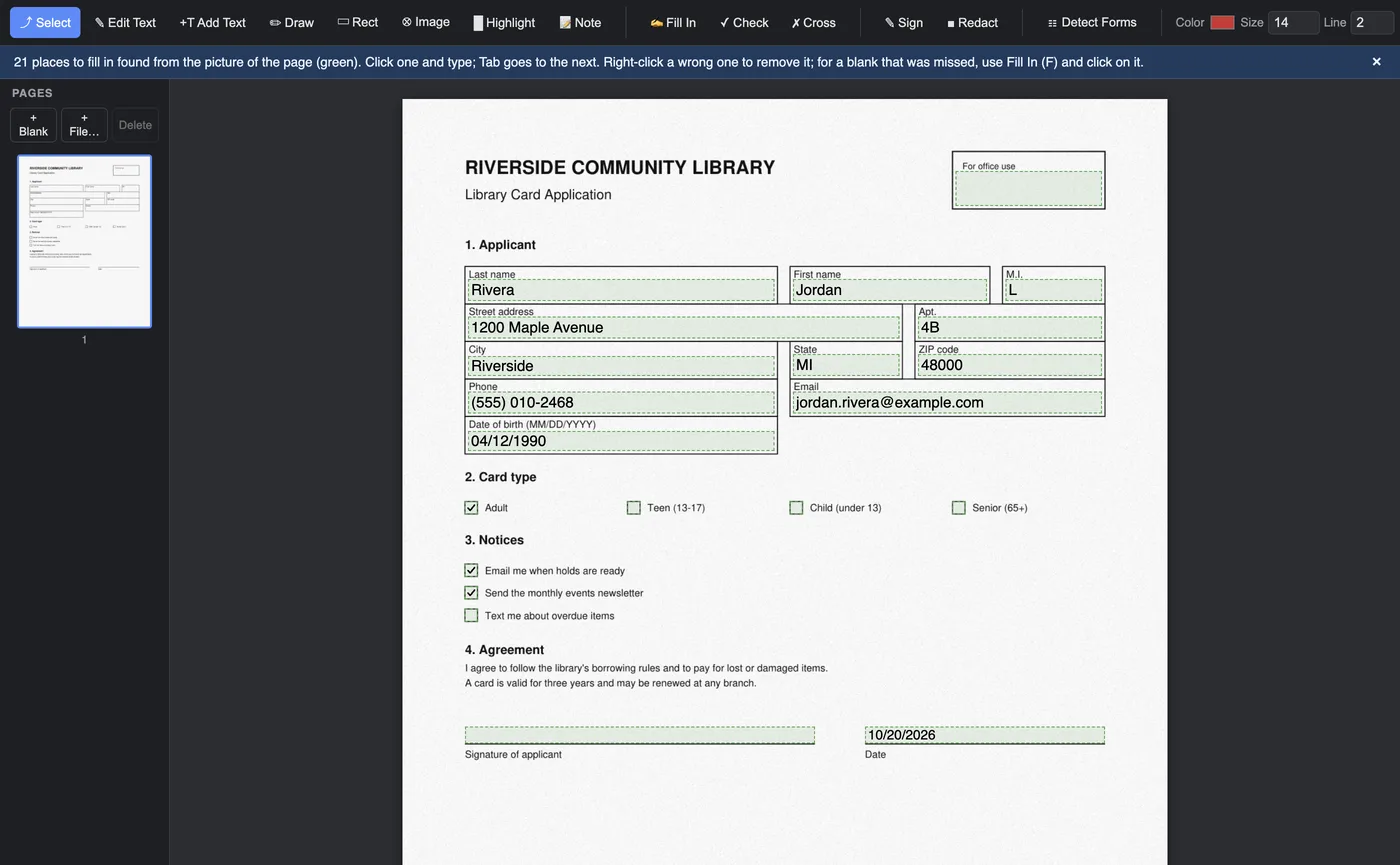The image size is (1400, 865).
Task: Choose the Check mark tool
Action: (x=744, y=22)
